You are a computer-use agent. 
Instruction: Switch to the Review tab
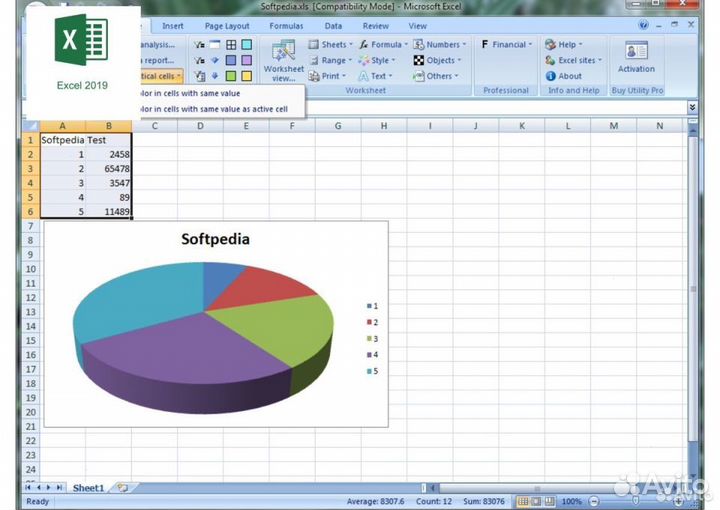pos(376,26)
